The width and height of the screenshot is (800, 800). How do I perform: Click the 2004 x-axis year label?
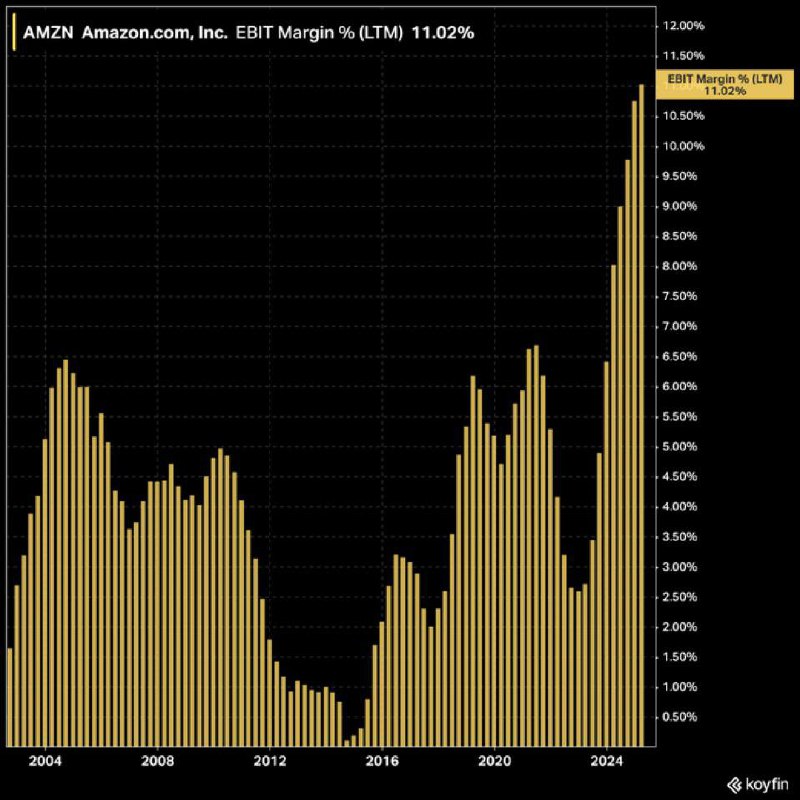click(45, 761)
